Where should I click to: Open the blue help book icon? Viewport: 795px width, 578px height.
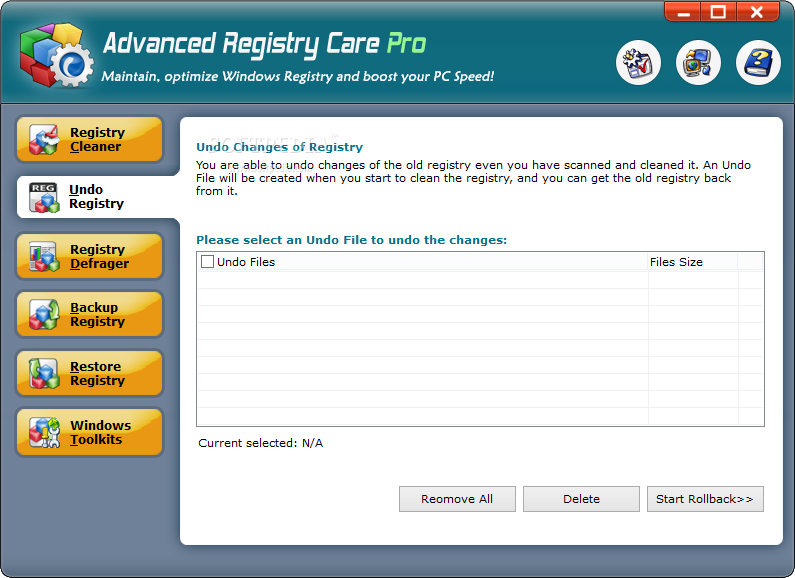758,63
